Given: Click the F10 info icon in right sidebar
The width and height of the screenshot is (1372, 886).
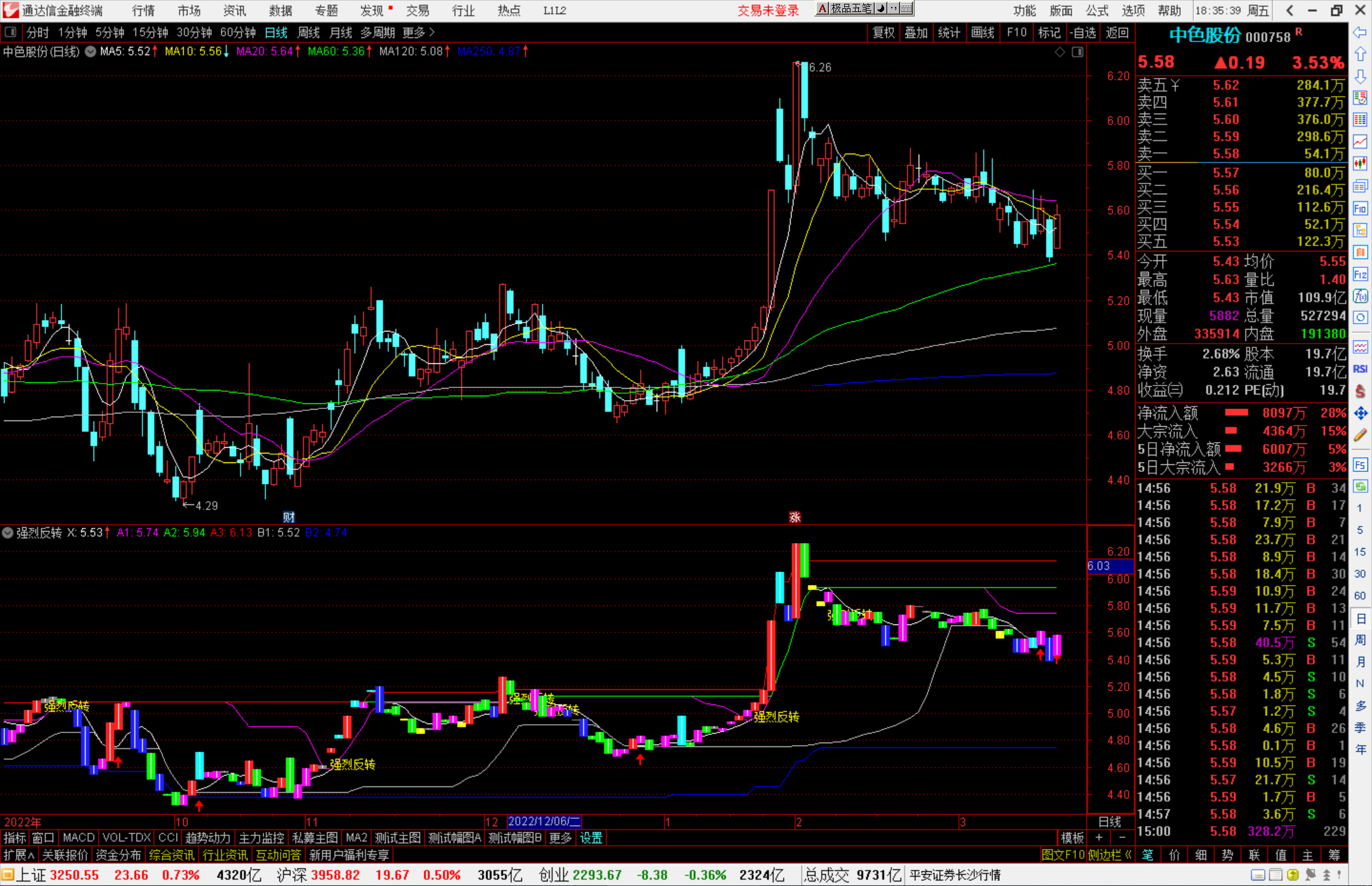Looking at the screenshot, I should pos(1360,208).
